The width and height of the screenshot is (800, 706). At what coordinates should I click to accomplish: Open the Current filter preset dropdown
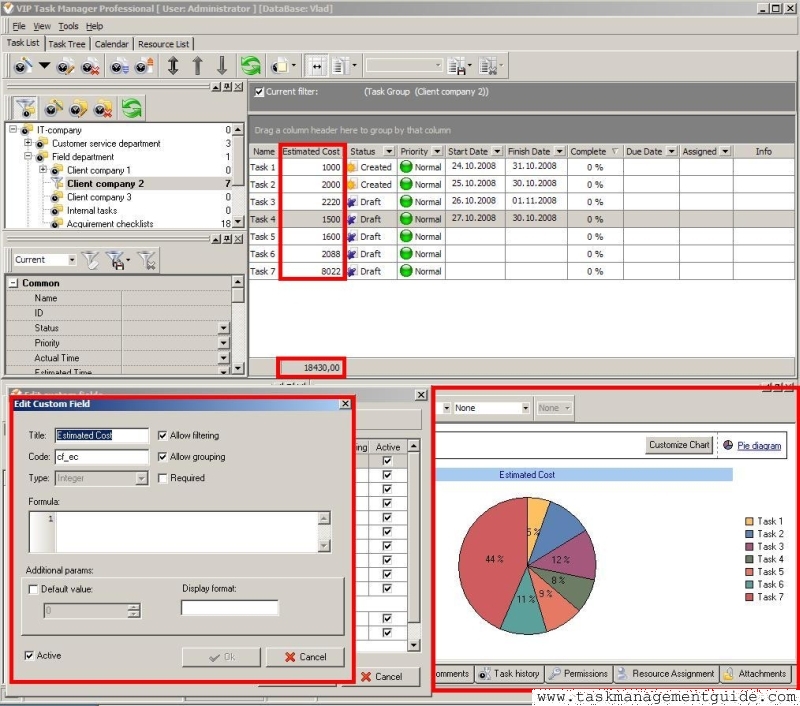click(x=71, y=260)
